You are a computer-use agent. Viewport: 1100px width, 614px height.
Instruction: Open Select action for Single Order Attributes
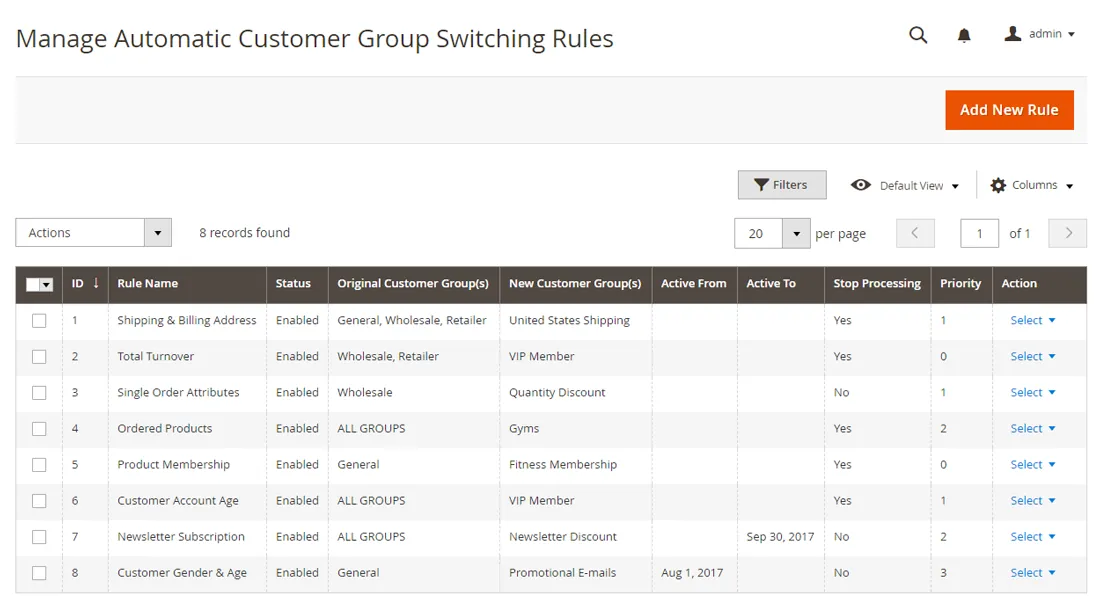(1033, 392)
